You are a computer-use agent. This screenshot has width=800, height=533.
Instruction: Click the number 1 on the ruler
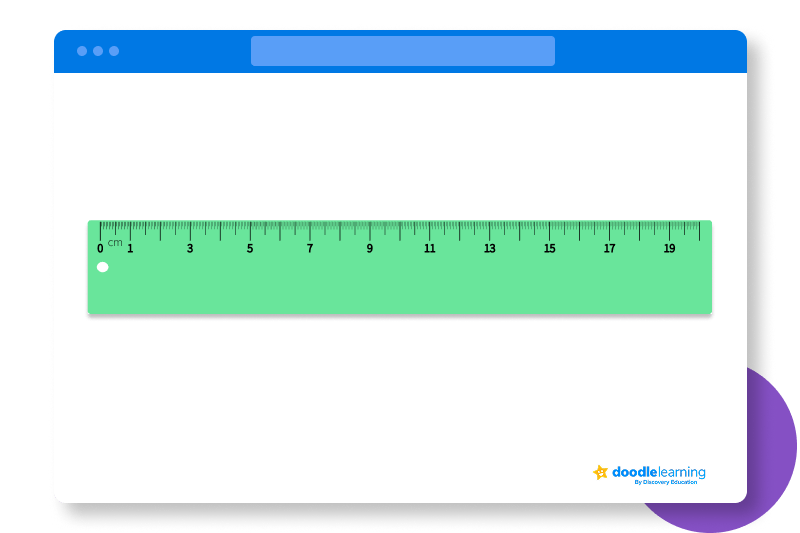(x=130, y=248)
